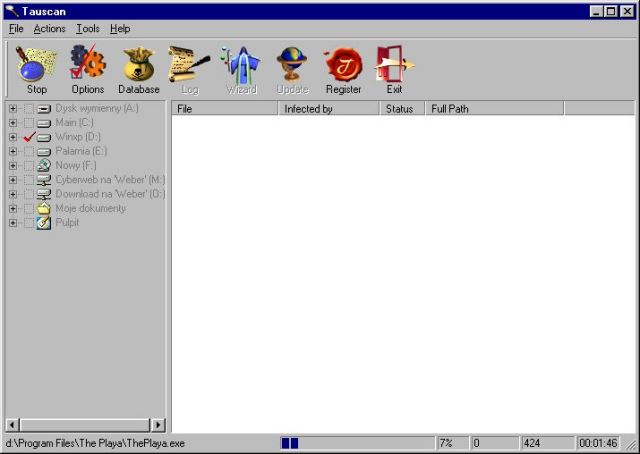The width and height of the screenshot is (640, 454).
Task: Uncheck the Winxp (D:) red checkmark
Action: click(x=29, y=137)
